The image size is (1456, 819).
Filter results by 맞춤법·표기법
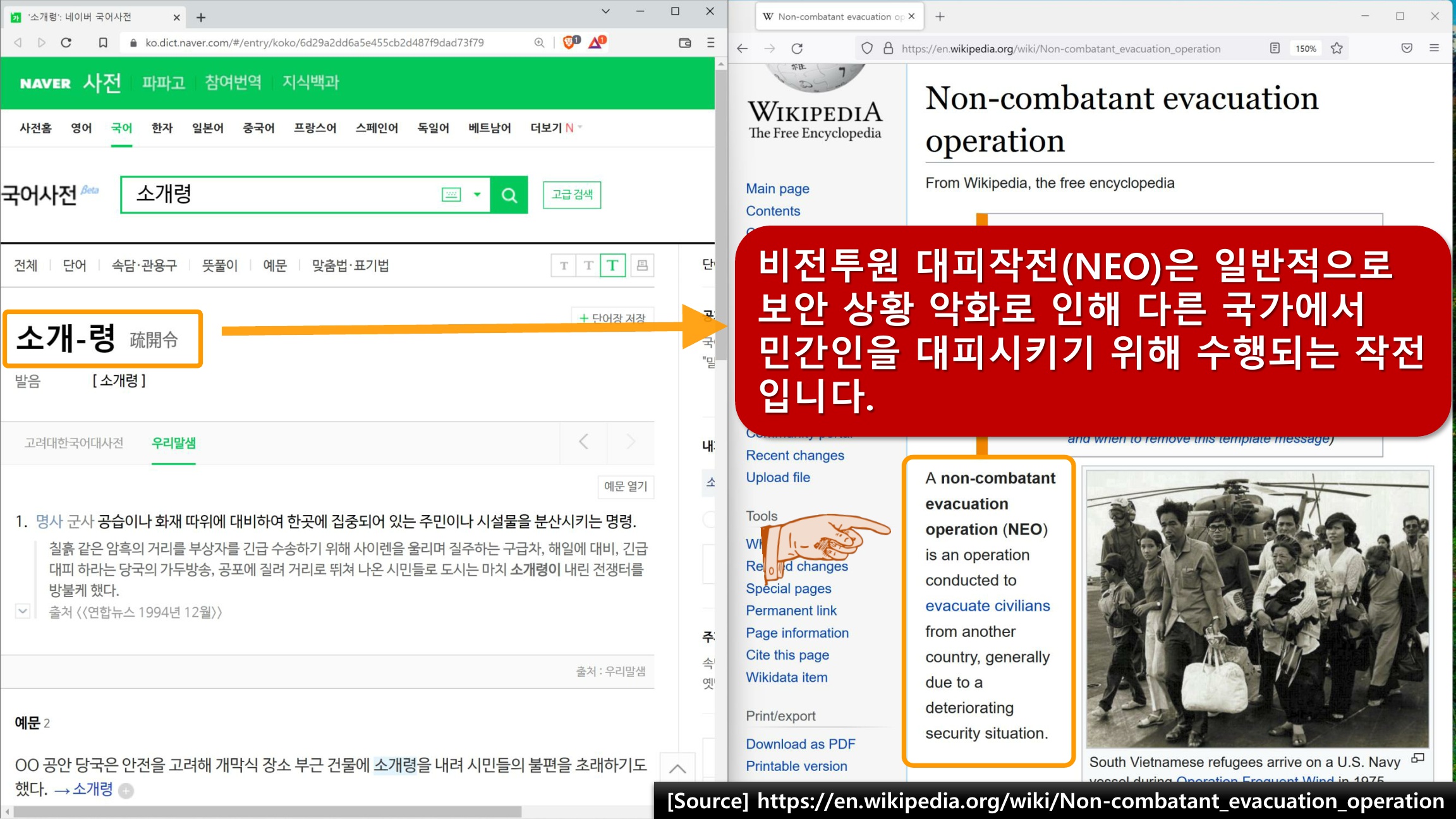pos(350,265)
